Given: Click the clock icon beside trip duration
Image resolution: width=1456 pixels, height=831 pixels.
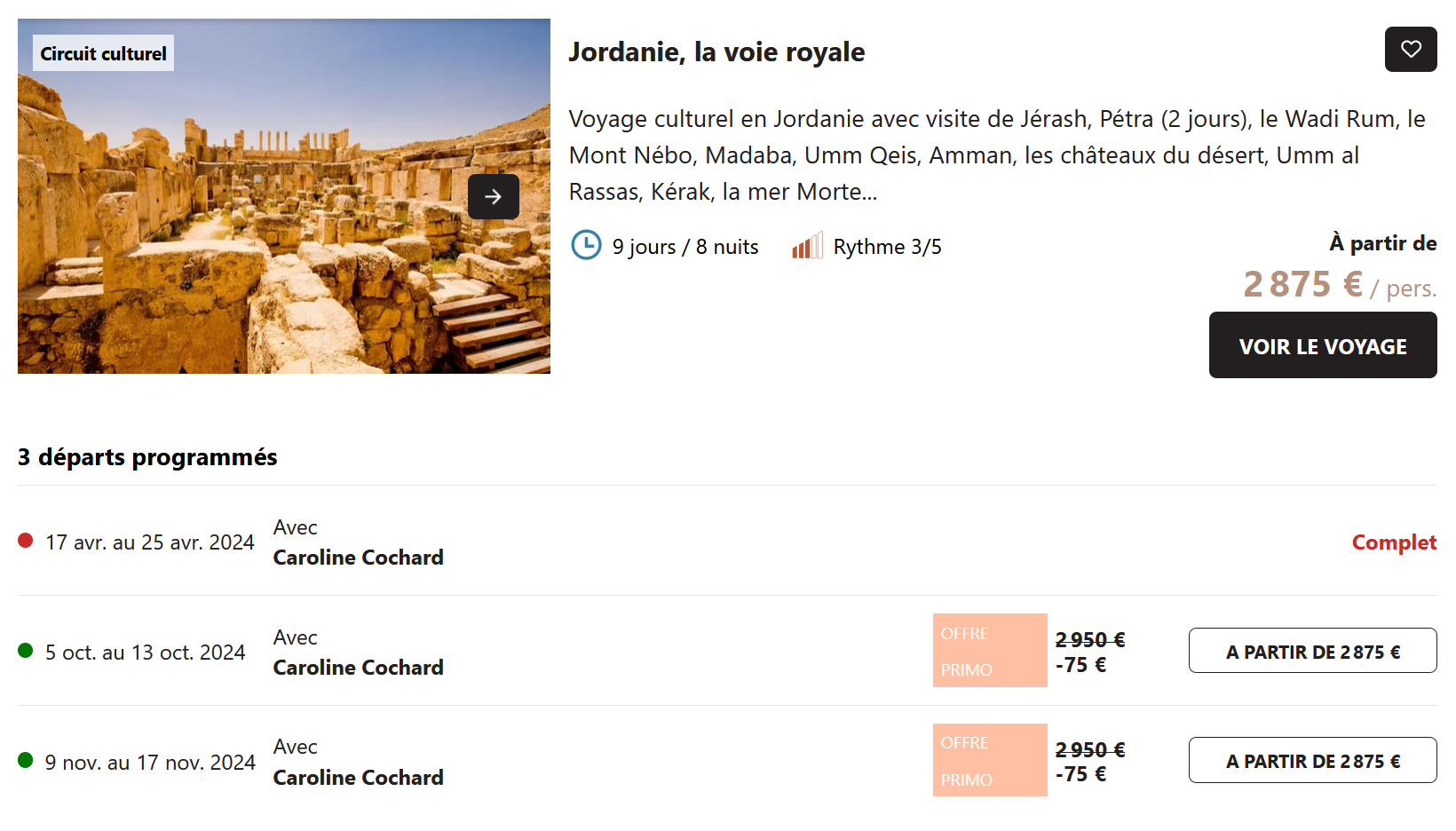Looking at the screenshot, I should point(586,245).
